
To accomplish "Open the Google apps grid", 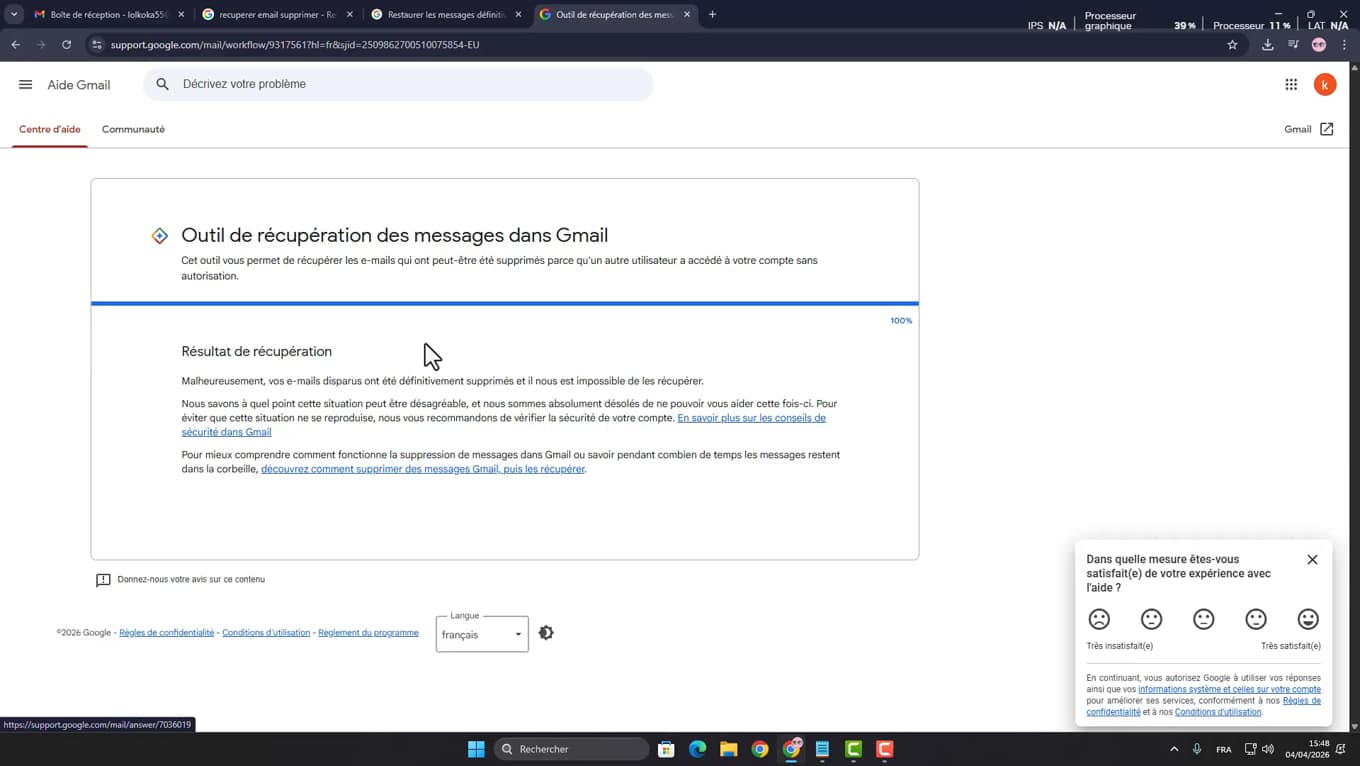I will coord(1291,85).
